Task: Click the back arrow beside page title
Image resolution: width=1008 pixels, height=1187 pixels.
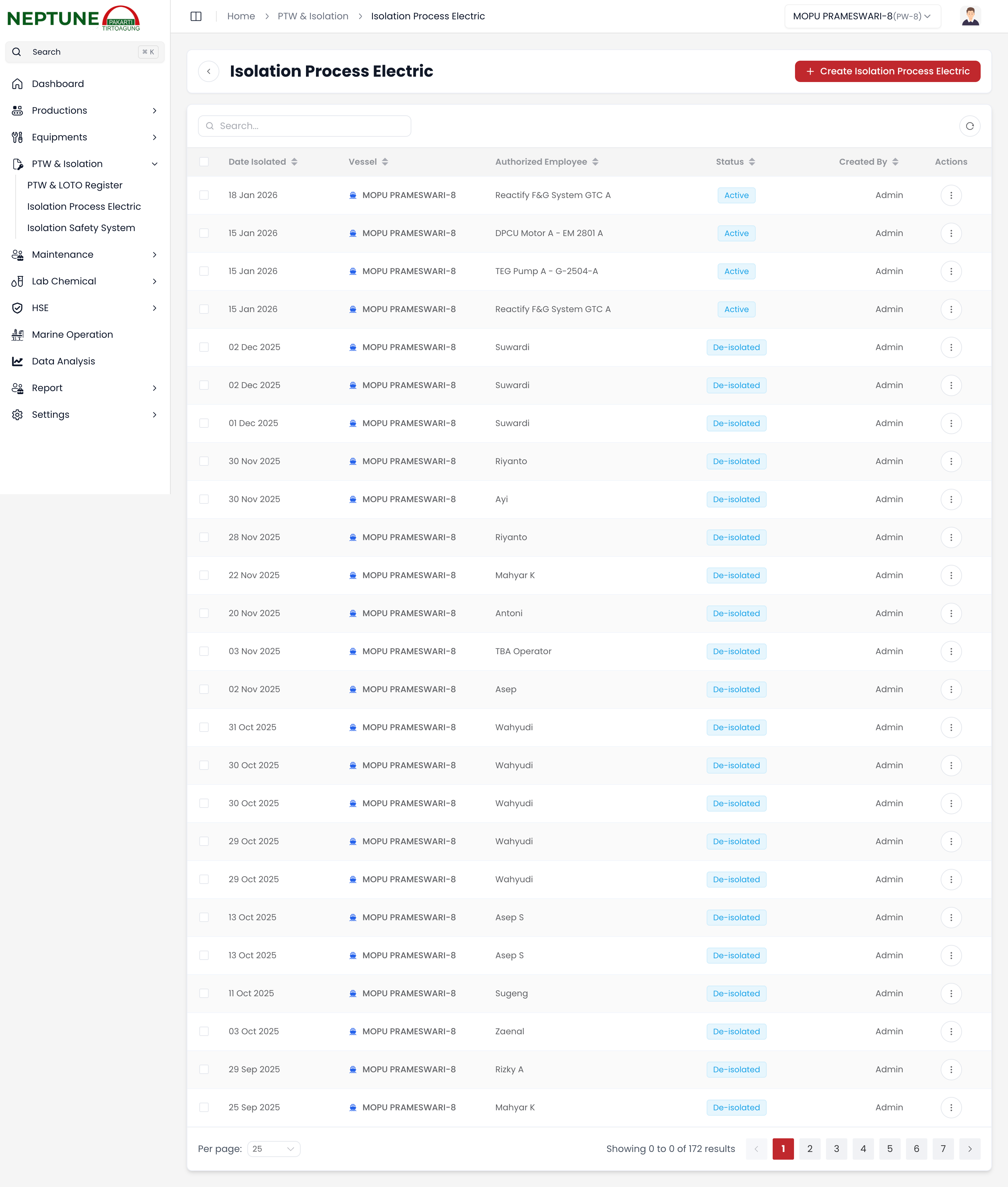Action: [x=209, y=71]
